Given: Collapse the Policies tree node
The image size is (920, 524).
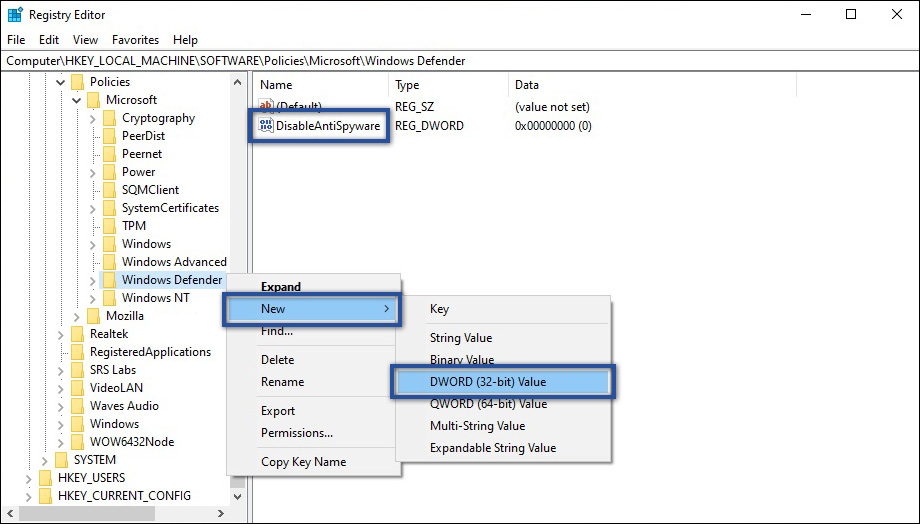Looking at the screenshot, I should click(60, 82).
